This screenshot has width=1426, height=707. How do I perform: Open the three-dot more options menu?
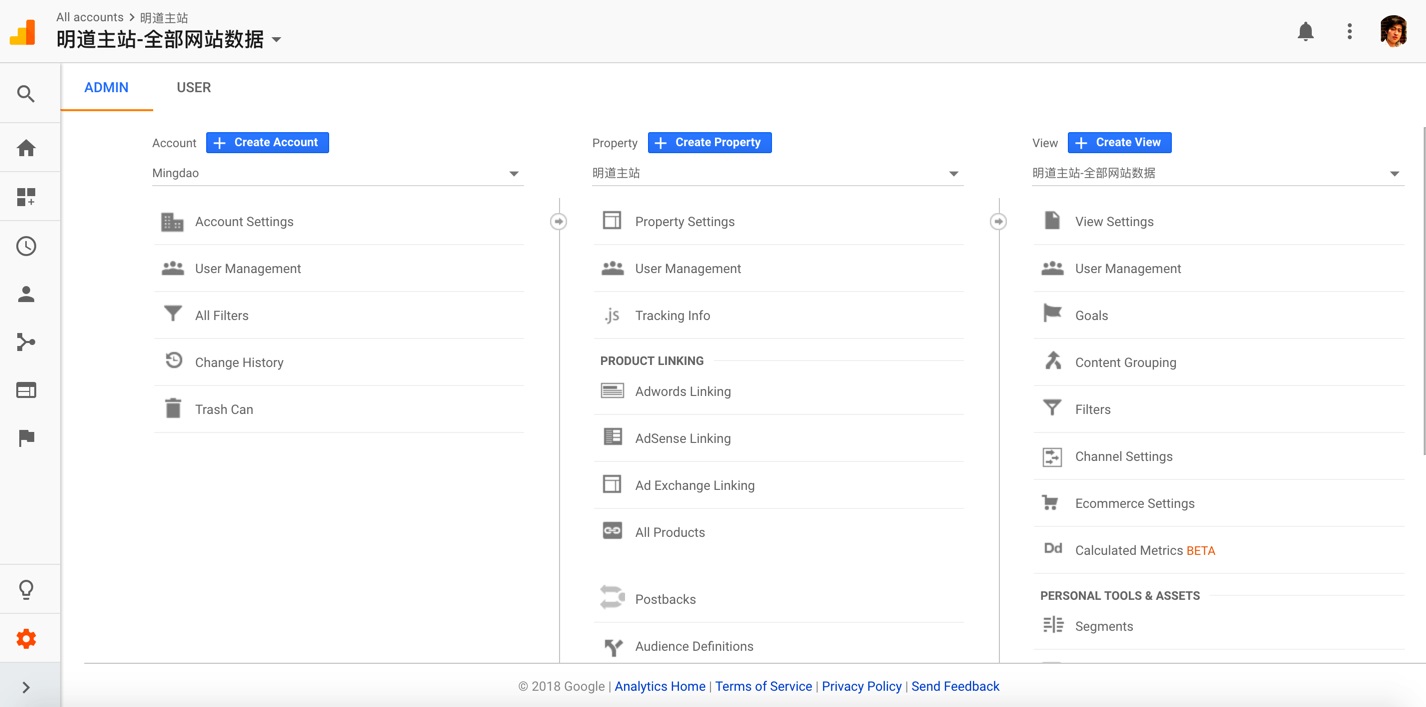[1349, 32]
